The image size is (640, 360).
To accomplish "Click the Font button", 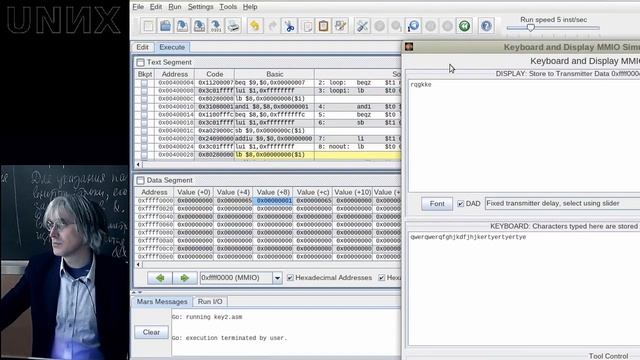I will pos(437,203).
